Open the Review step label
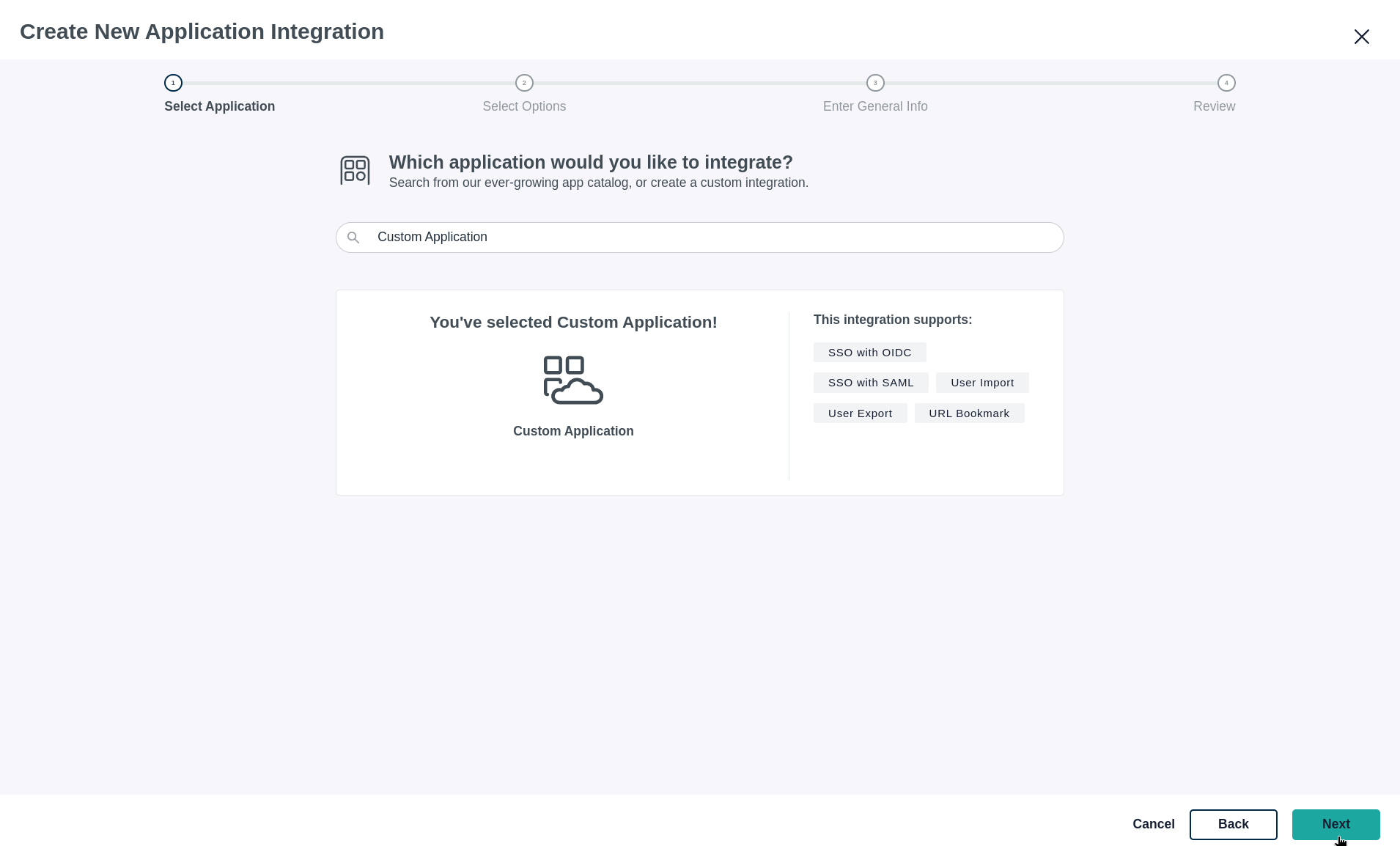Viewport: 1400px width, 846px height. (x=1214, y=106)
